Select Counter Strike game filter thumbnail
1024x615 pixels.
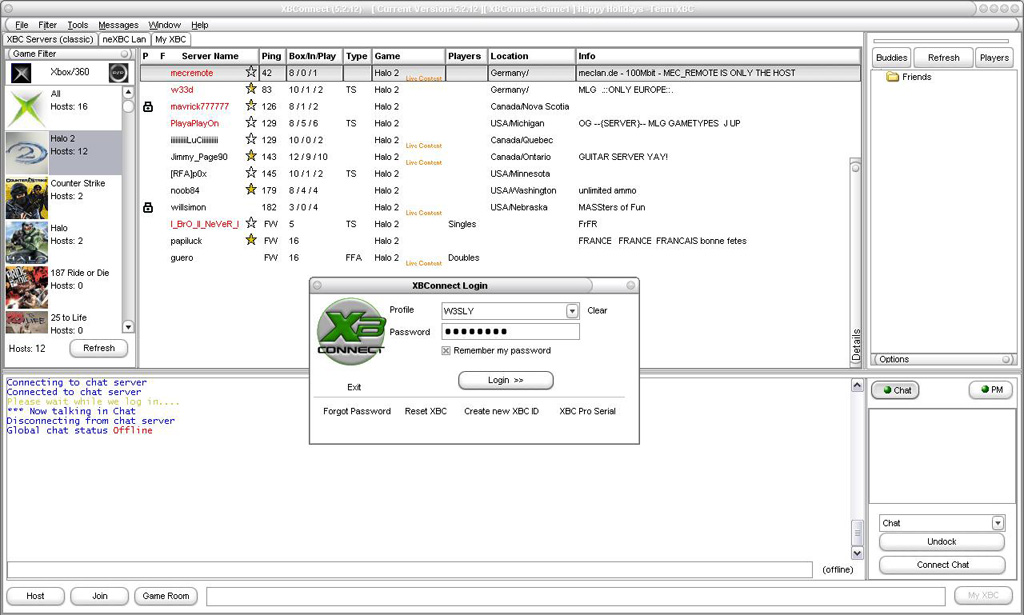pos(27,198)
